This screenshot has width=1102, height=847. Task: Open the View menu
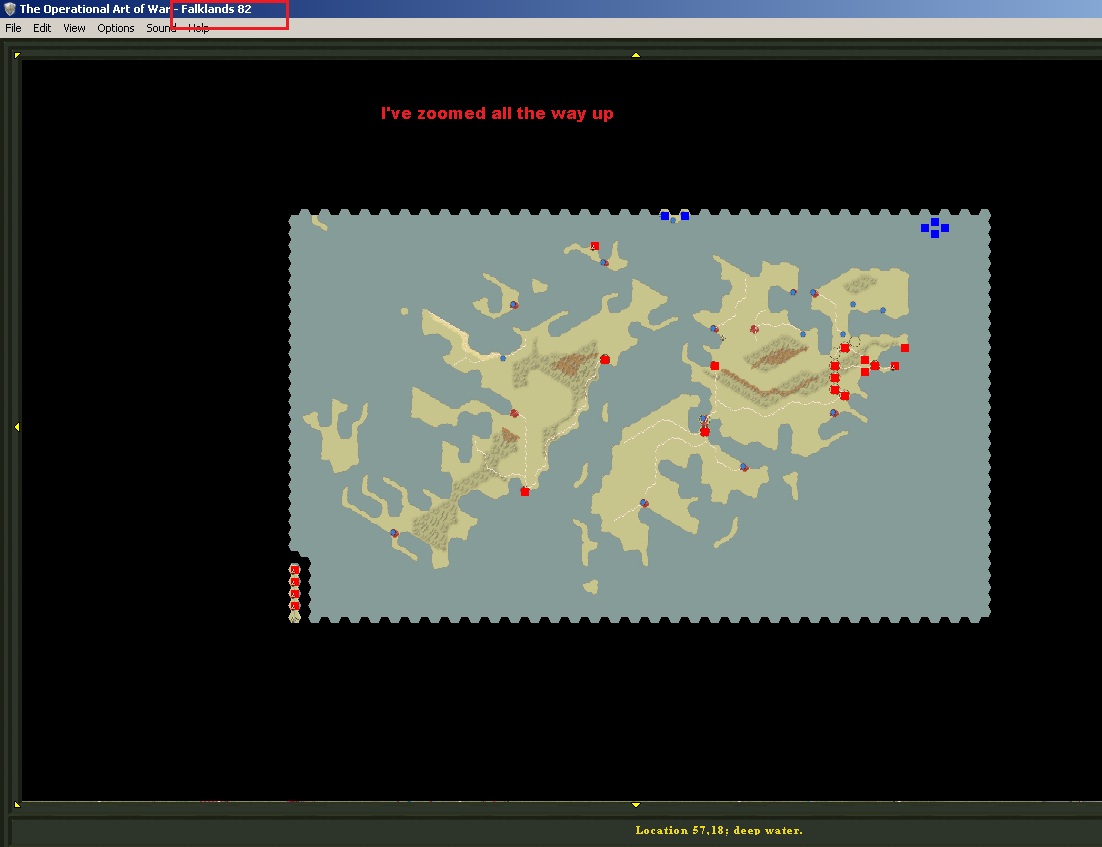pos(74,28)
